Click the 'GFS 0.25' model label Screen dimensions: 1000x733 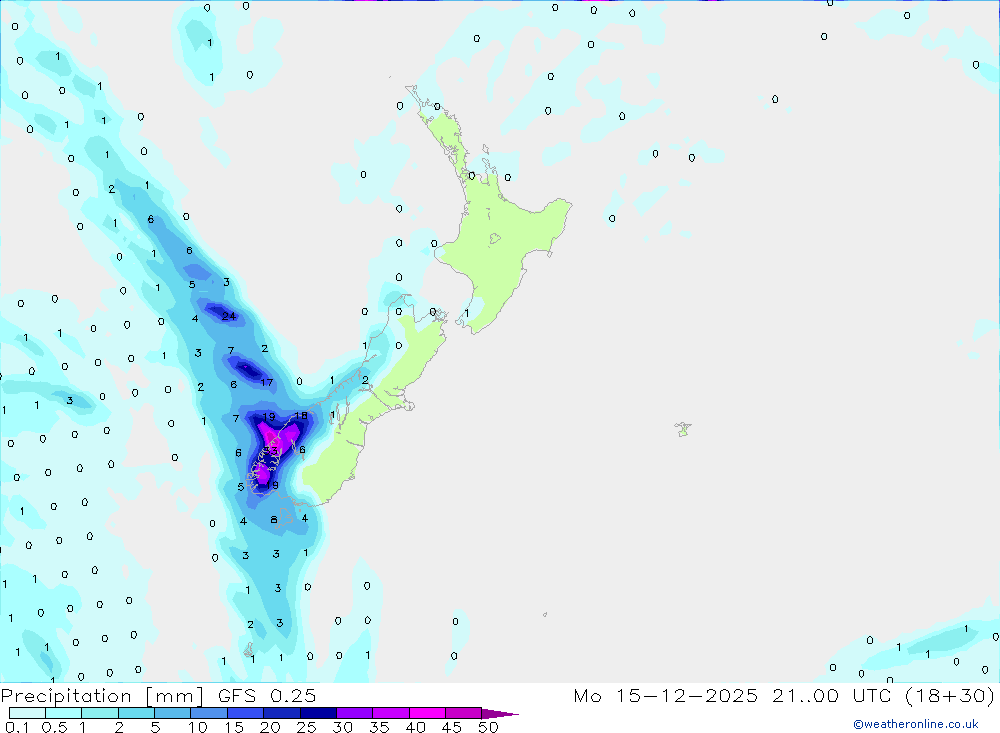pyautogui.click(x=267, y=696)
